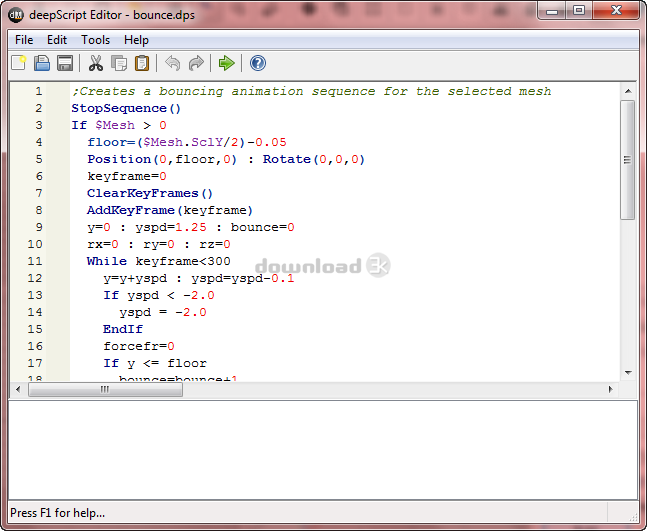Click the "If yspd < -2.0" statement
Image resolution: width=647 pixels, height=531 pixels.
pyautogui.click(x=159, y=295)
